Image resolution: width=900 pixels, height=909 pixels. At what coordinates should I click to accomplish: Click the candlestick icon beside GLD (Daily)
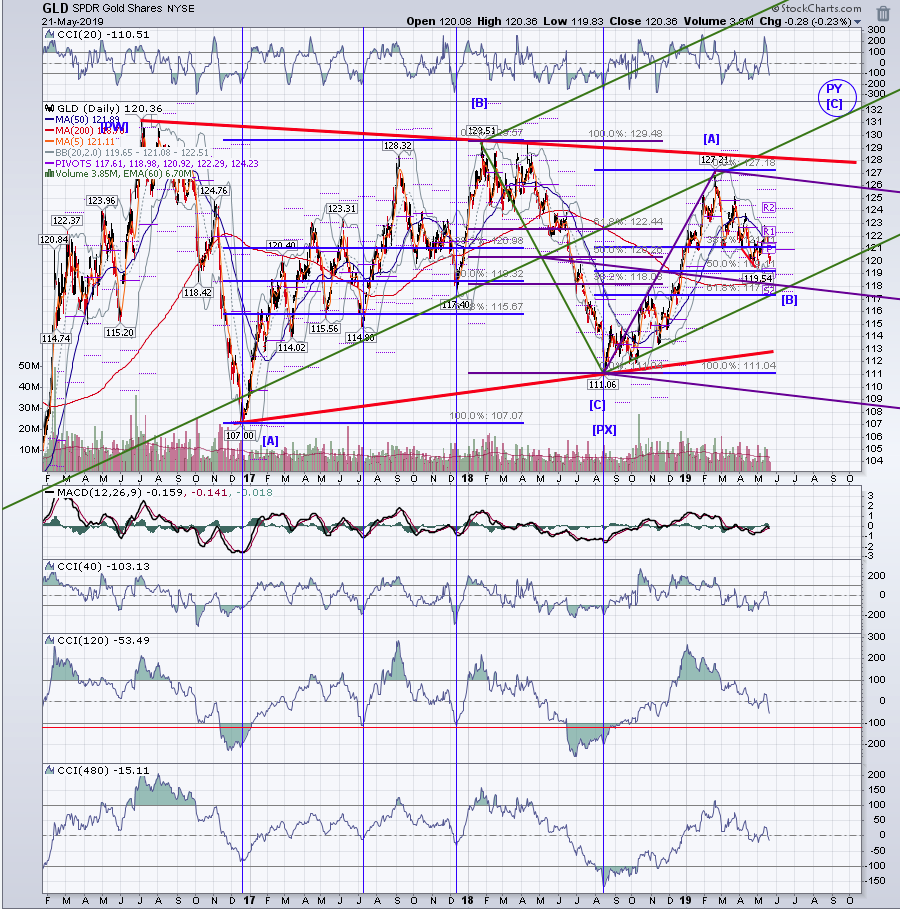click(50, 108)
